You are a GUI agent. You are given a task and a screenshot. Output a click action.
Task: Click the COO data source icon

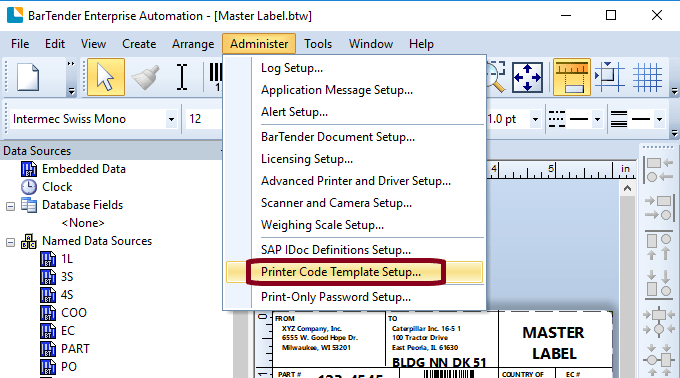click(48, 313)
